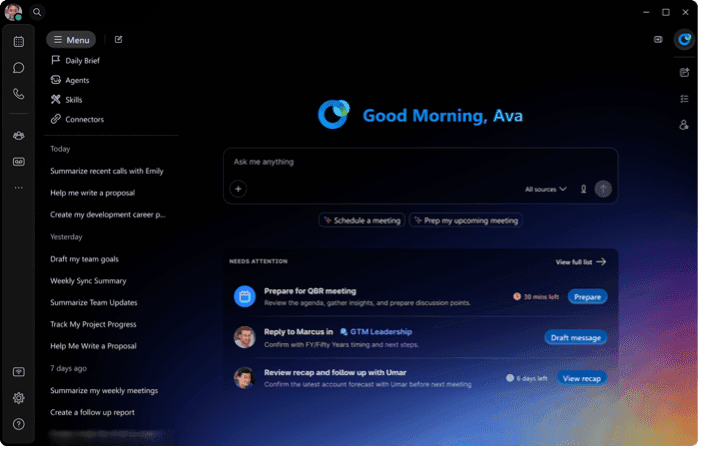The image size is (702, 449).
Task: Click the Prepare button
Action: click(587, 297)
